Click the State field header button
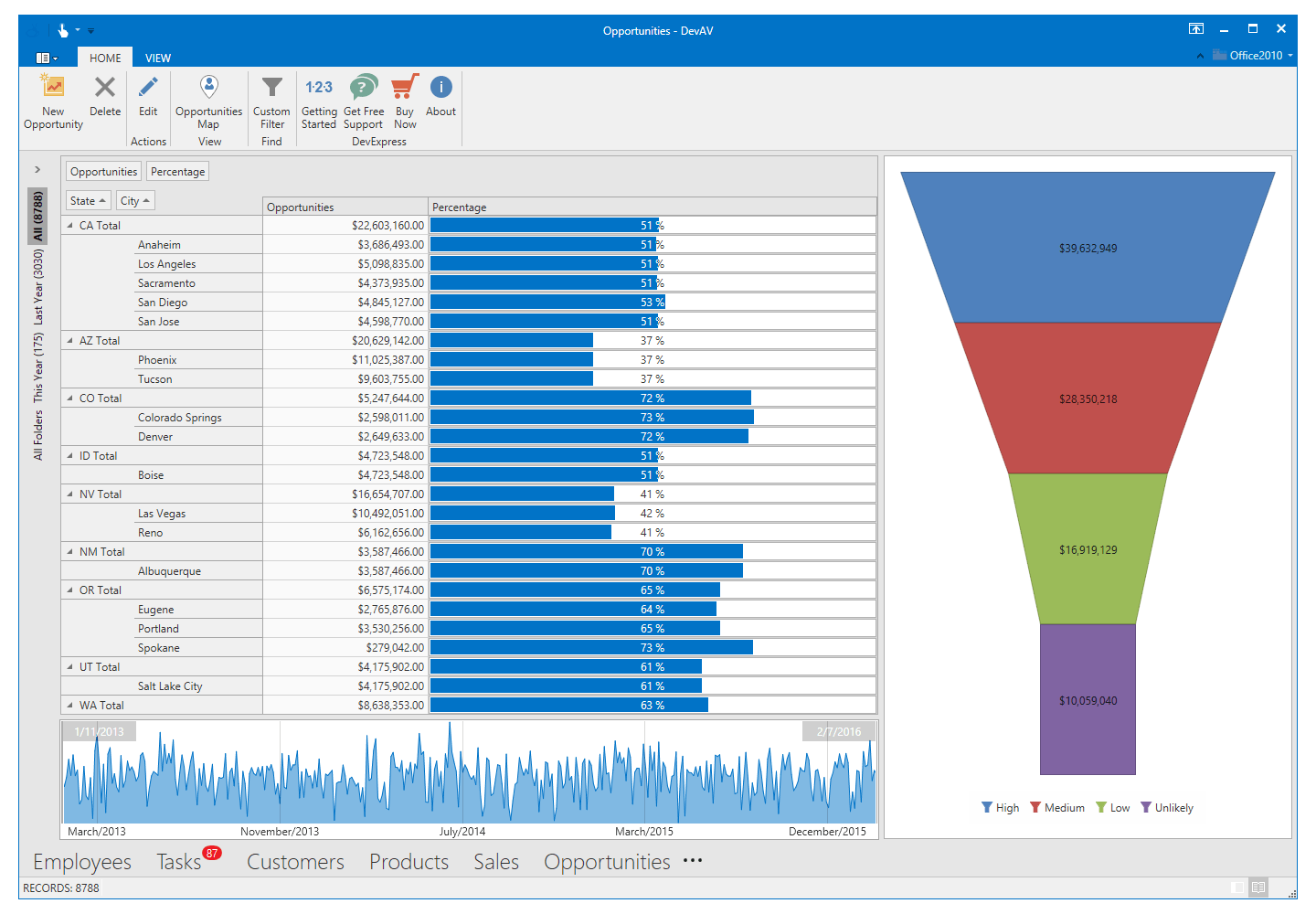The width and height of the screenshot is (1316, 914). [x=88, y=201]
